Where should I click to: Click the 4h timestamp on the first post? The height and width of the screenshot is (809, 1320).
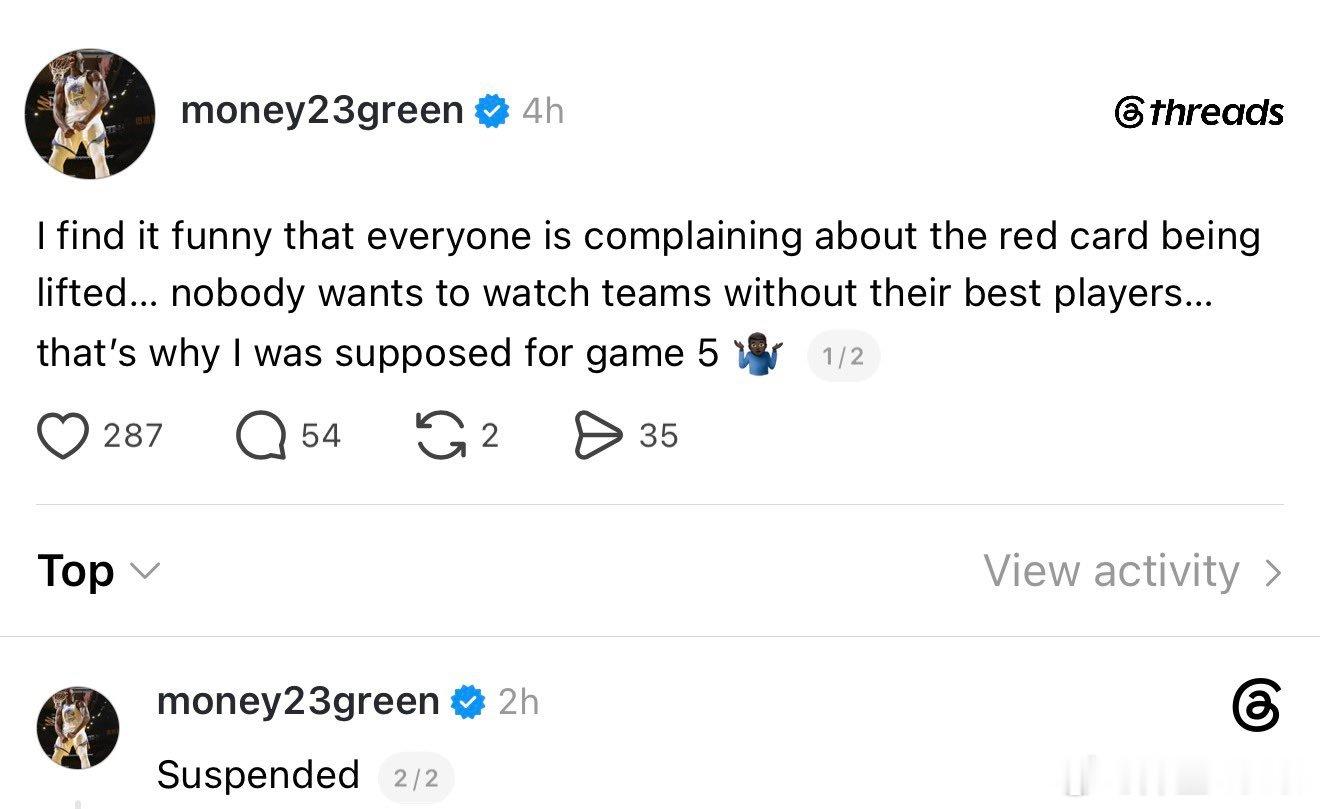point(543,111)
